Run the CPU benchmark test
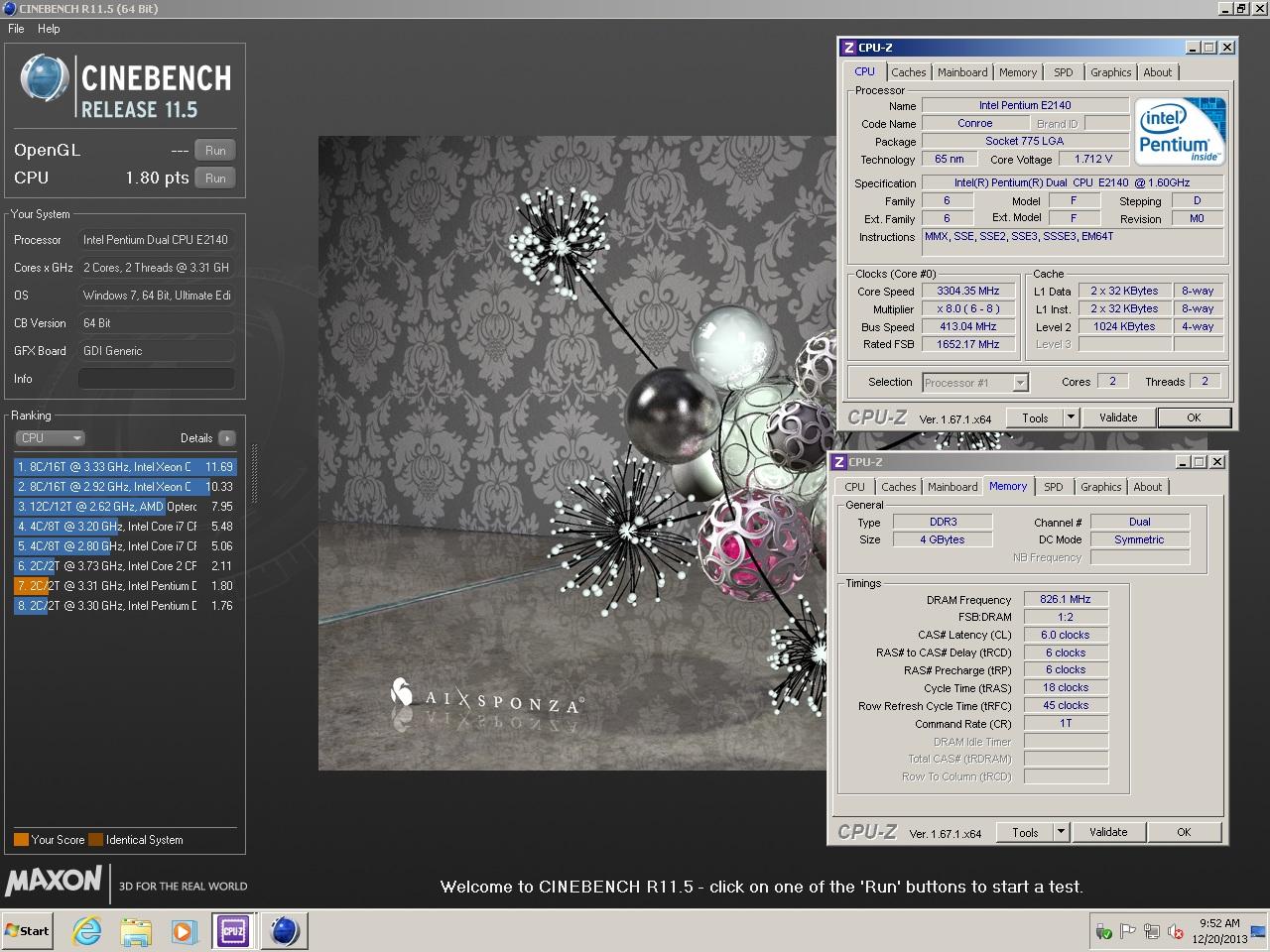The image size is (1270, 952). pyautogui.click(x=215, y=178)
